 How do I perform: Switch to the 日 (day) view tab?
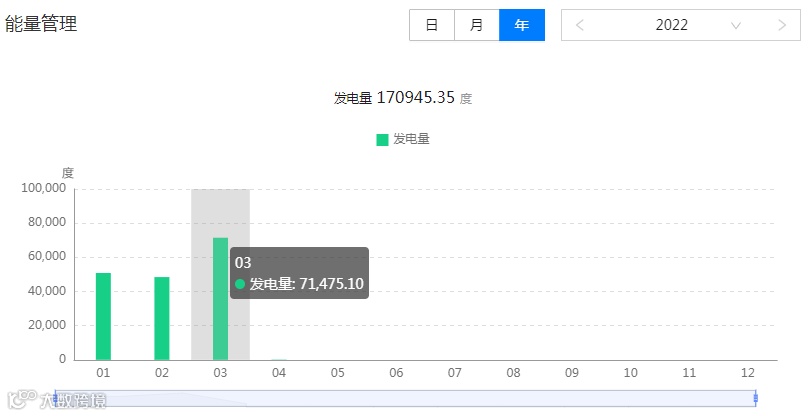tap(432, 25)
